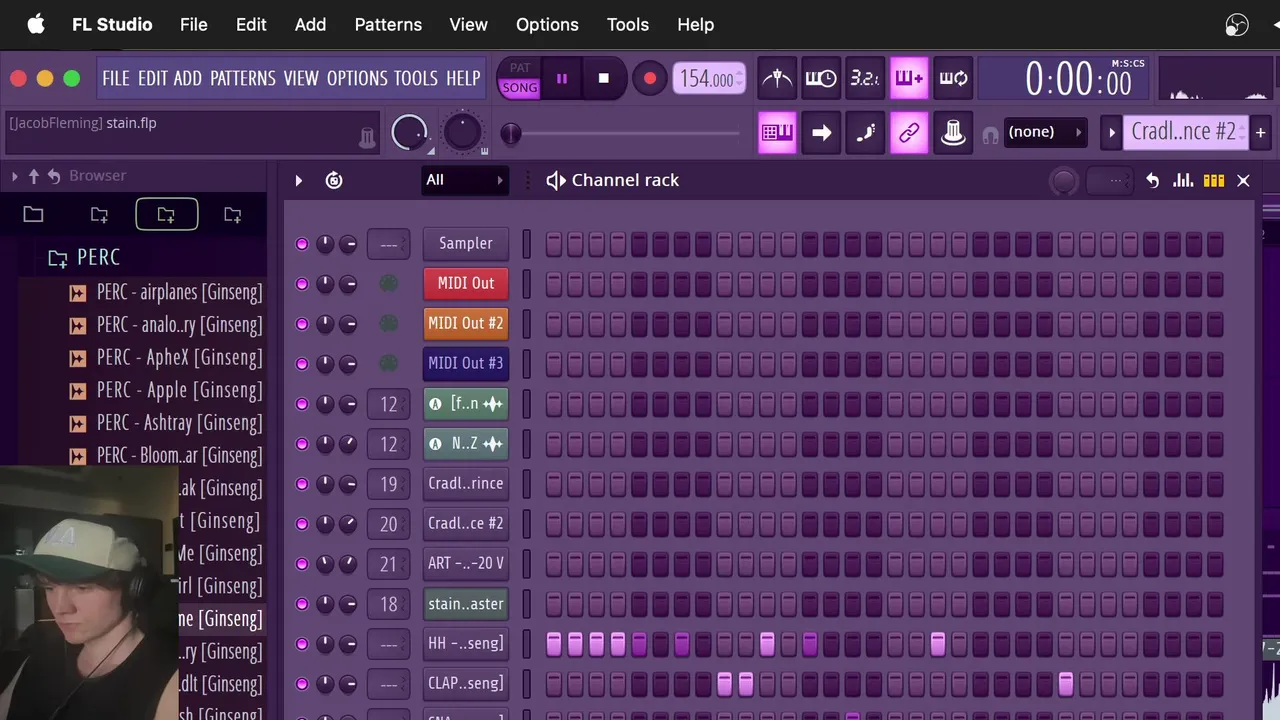The height and width of the screenshot is (720, 1280).
Task: Click the selected browser folder tab icon
Action: pos(167,214)
